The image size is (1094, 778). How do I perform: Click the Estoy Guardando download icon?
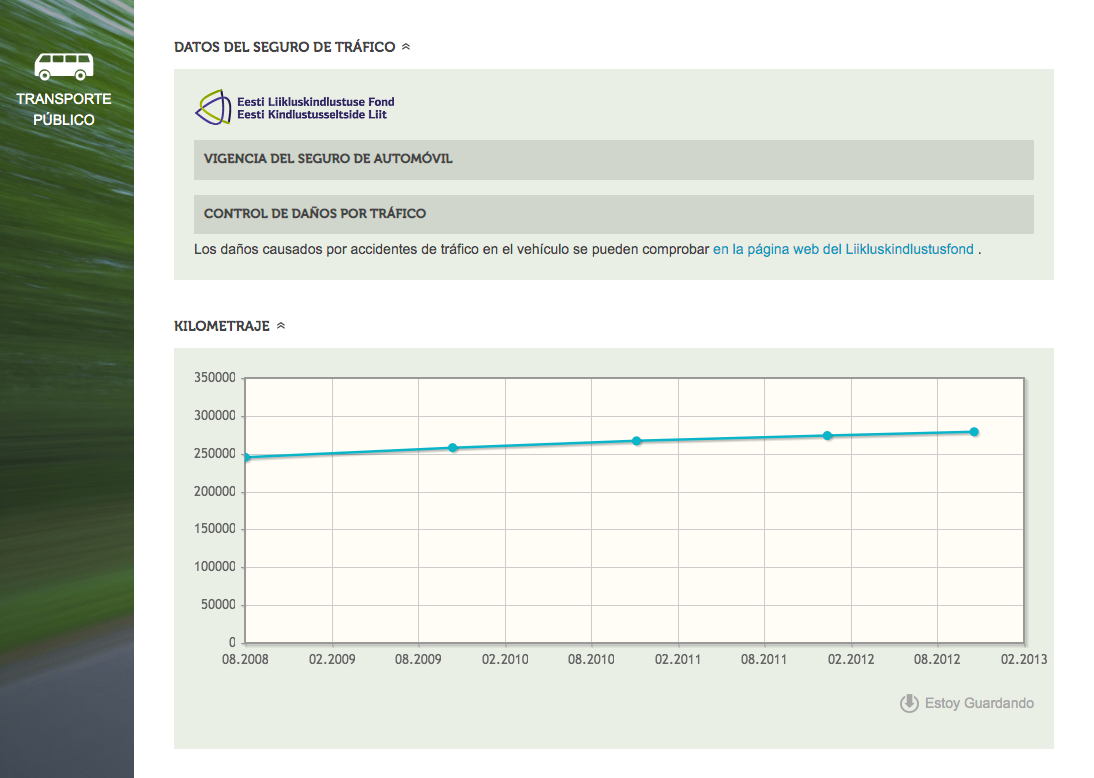pyautogui.click(x=909, y=703)
